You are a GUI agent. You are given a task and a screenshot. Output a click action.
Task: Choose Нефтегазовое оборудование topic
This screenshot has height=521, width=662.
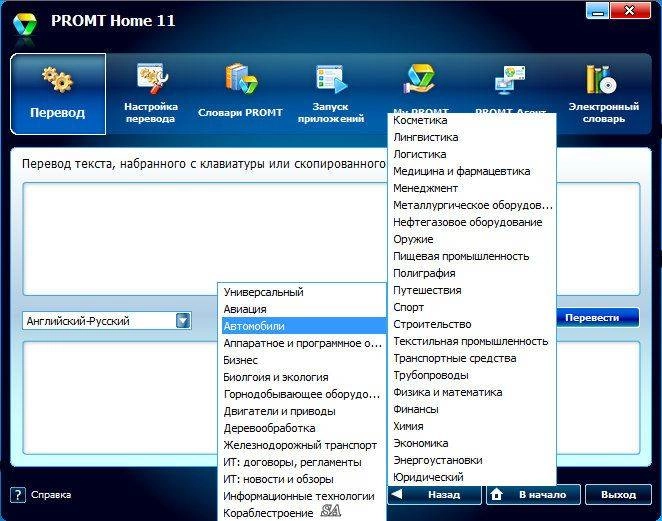tap(472, 222)
